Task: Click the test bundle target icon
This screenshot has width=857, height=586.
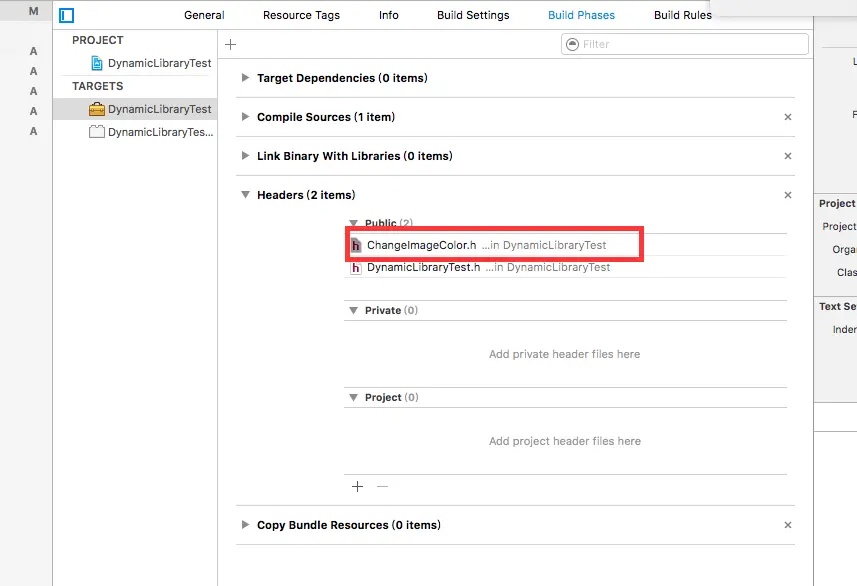Action: tap(97, 132)
